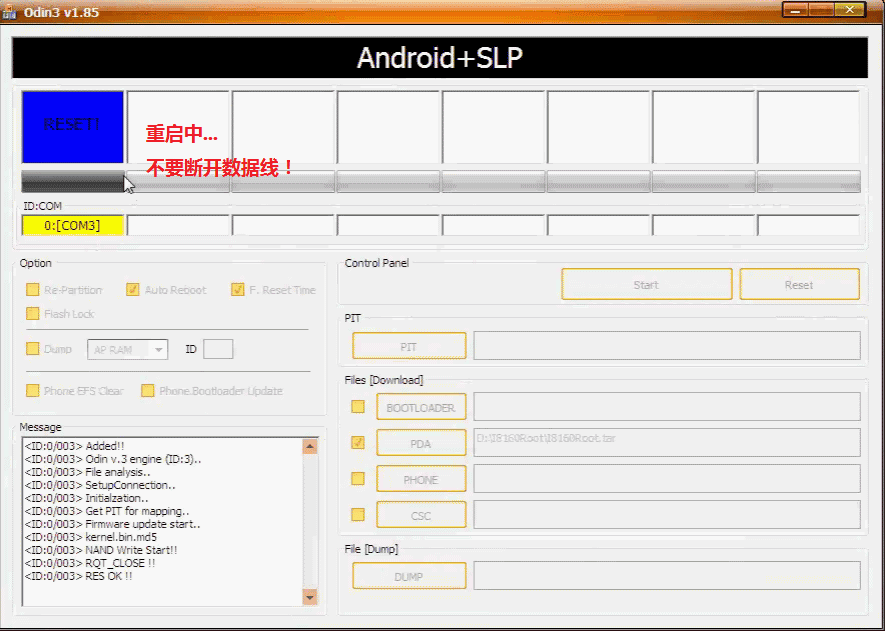
Task: Close the Odin3 window
Action: click(850, 10)
